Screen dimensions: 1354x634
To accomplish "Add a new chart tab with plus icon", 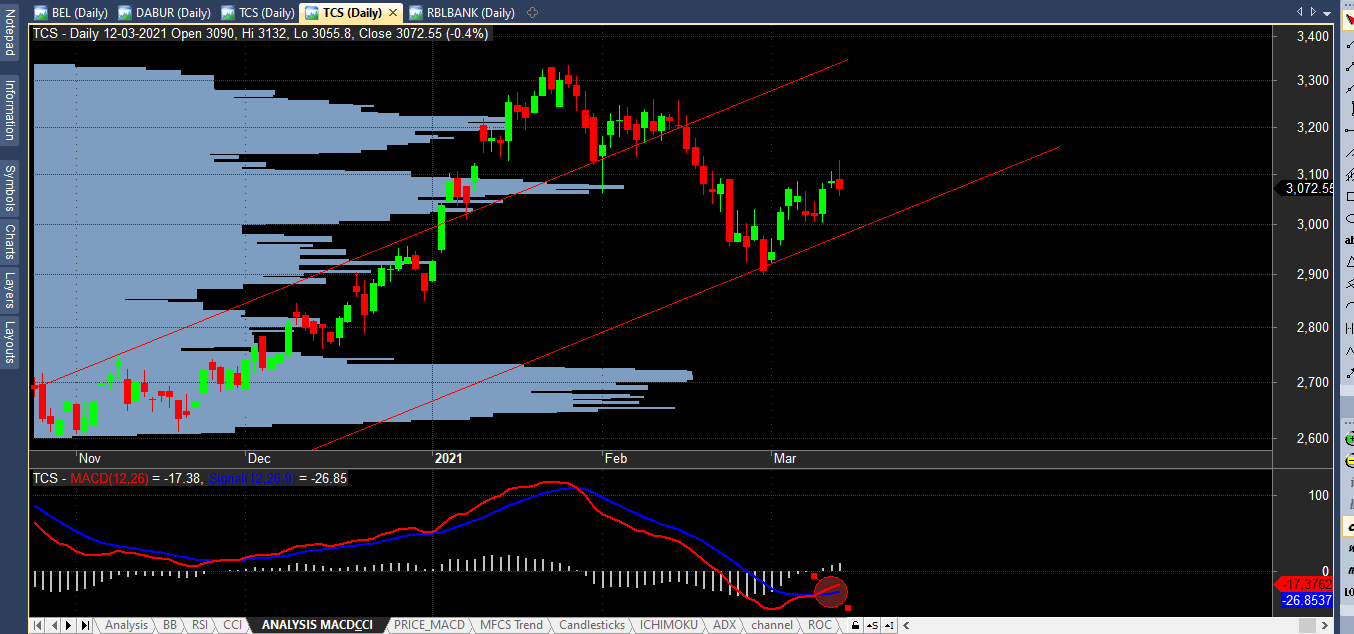I will tap(532, 13).
